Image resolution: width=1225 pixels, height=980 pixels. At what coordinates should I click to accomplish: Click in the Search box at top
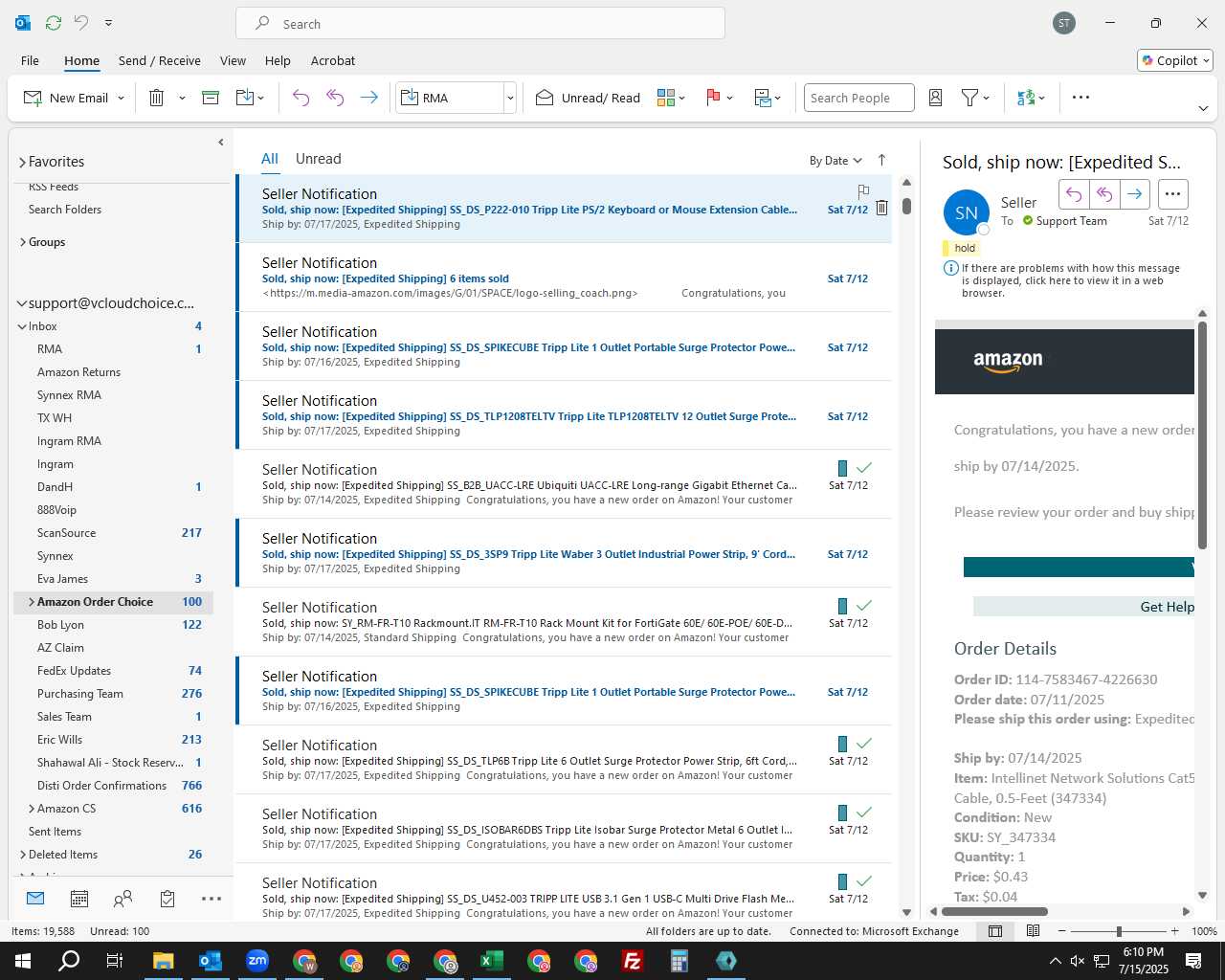(x=480, y=23)
